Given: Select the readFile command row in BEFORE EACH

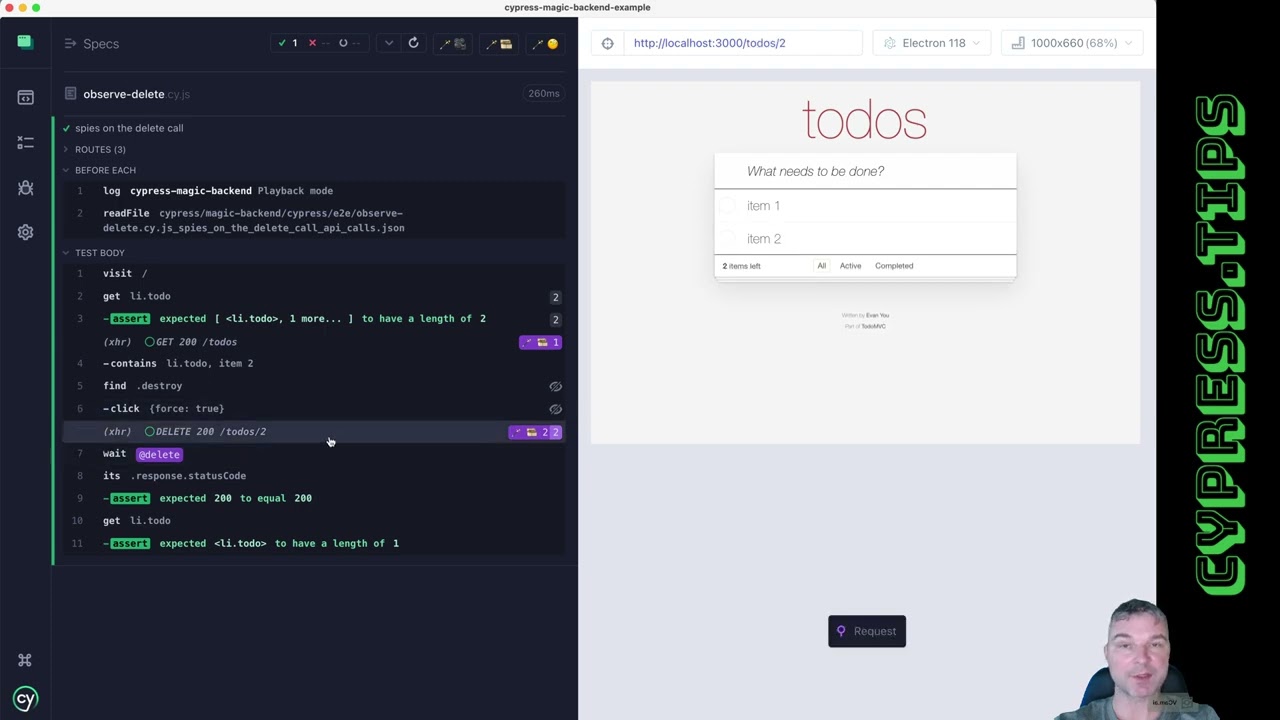Looking at the screenshot, I should tap(314, 220).
